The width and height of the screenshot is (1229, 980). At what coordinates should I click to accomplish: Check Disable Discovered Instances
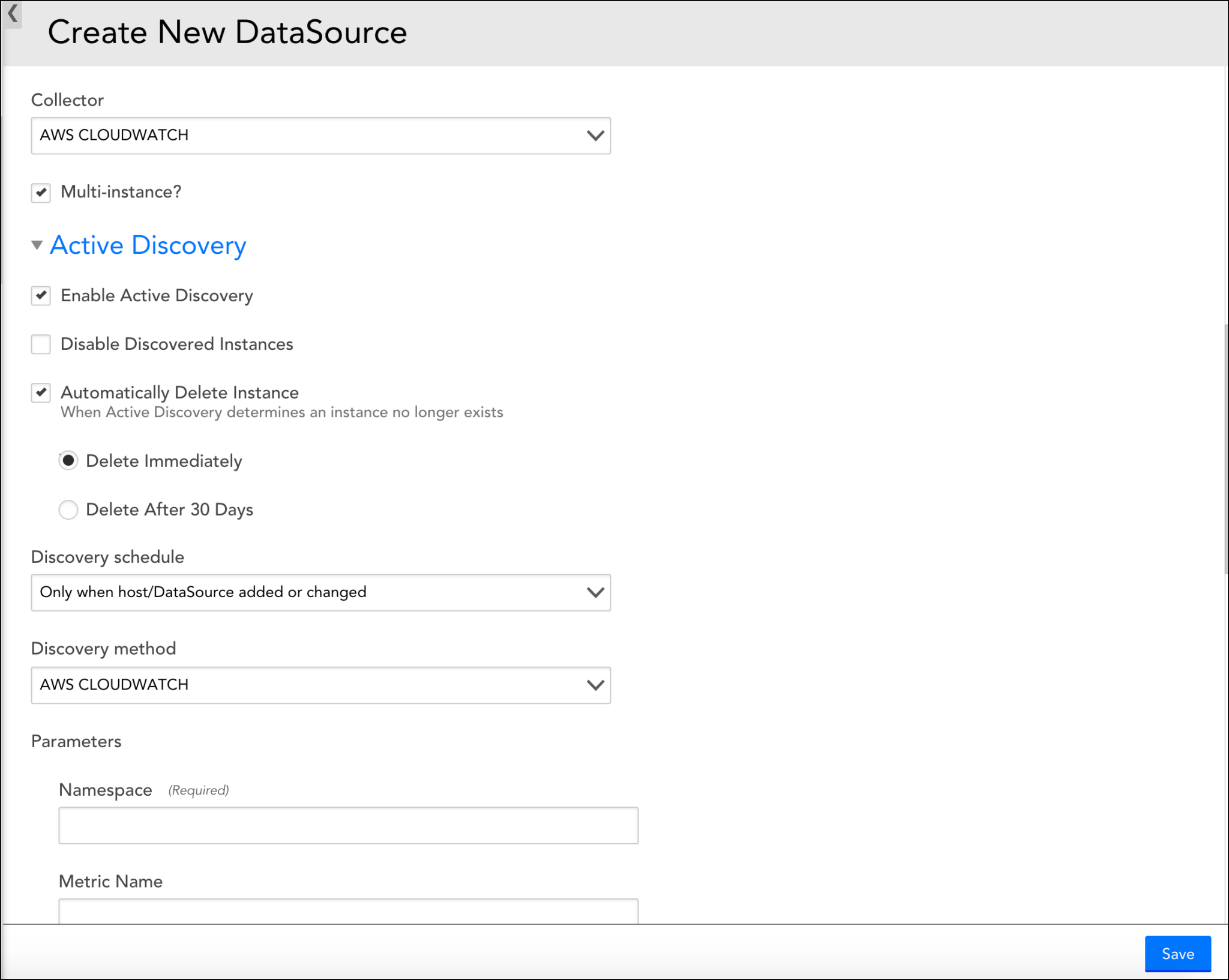tap(40, 344)
